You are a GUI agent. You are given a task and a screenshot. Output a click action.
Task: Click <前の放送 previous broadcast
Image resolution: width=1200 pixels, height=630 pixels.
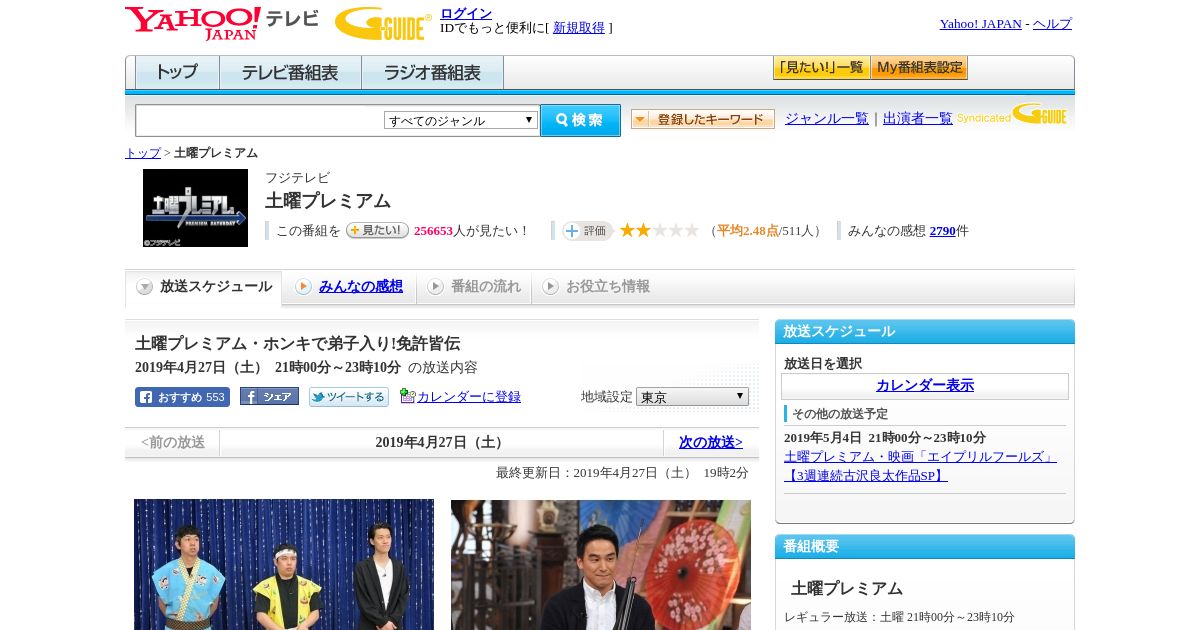(173, 442)
